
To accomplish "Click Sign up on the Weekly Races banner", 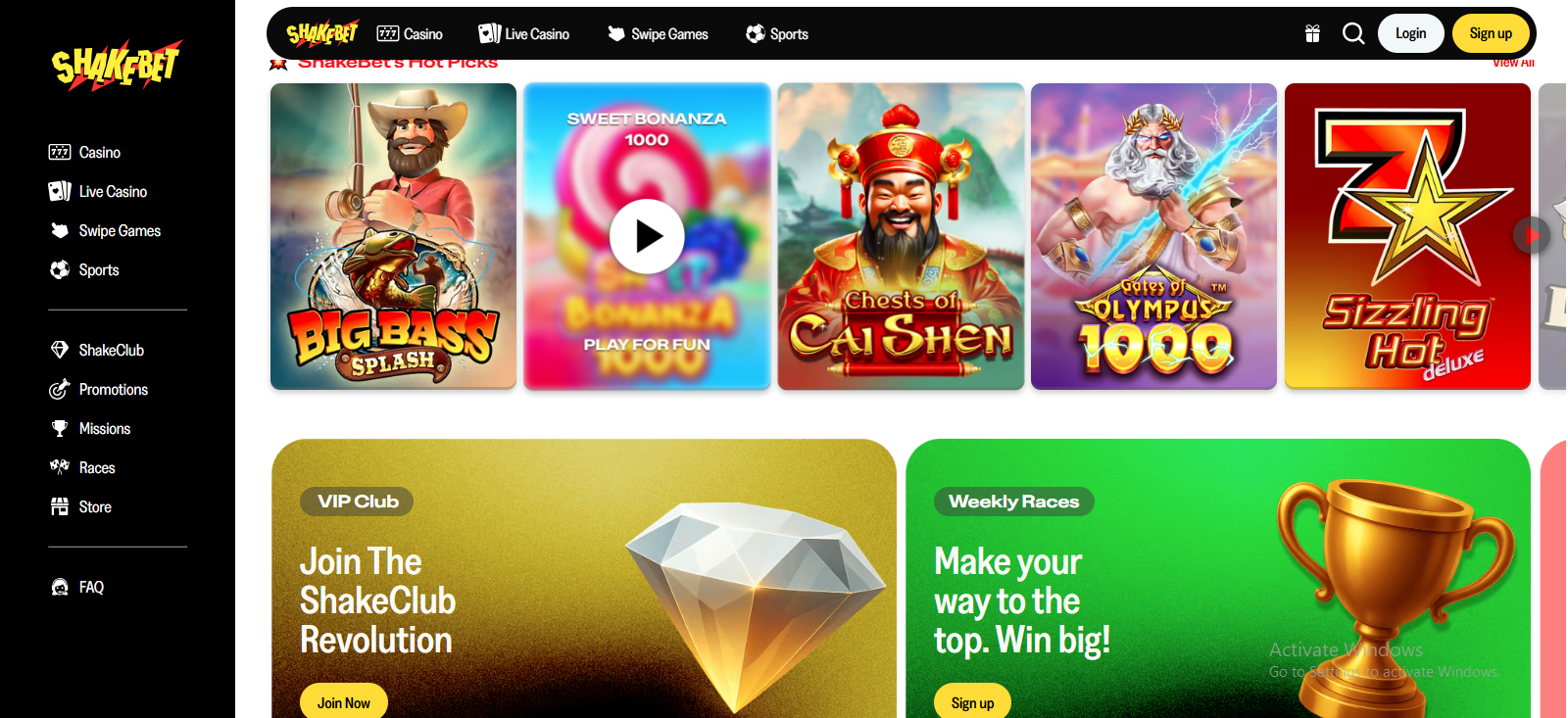I will coord(972,701).
